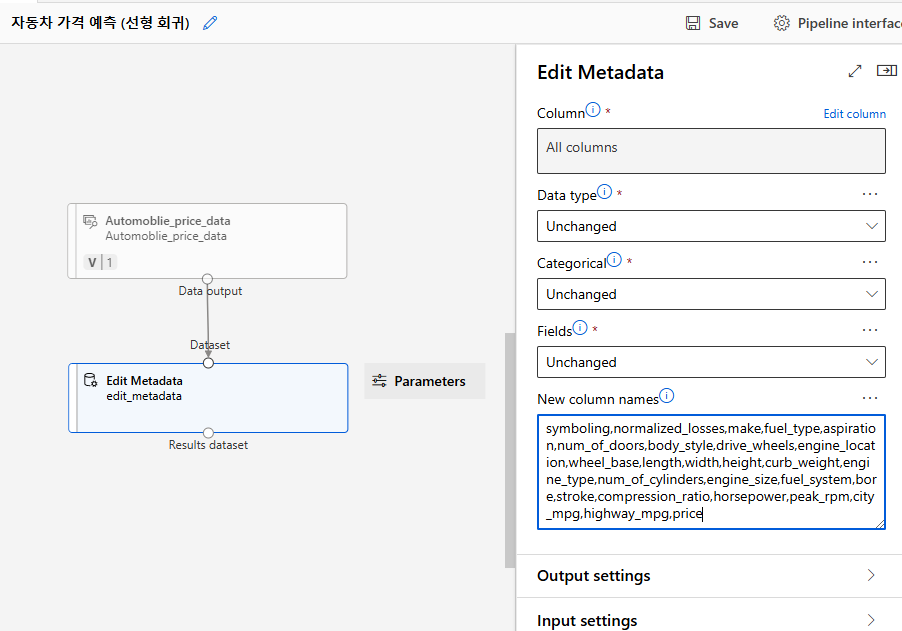Open Pipeline interface gear icon
The width and height of the screenshot is (902, 631).
tap(781, 23)
